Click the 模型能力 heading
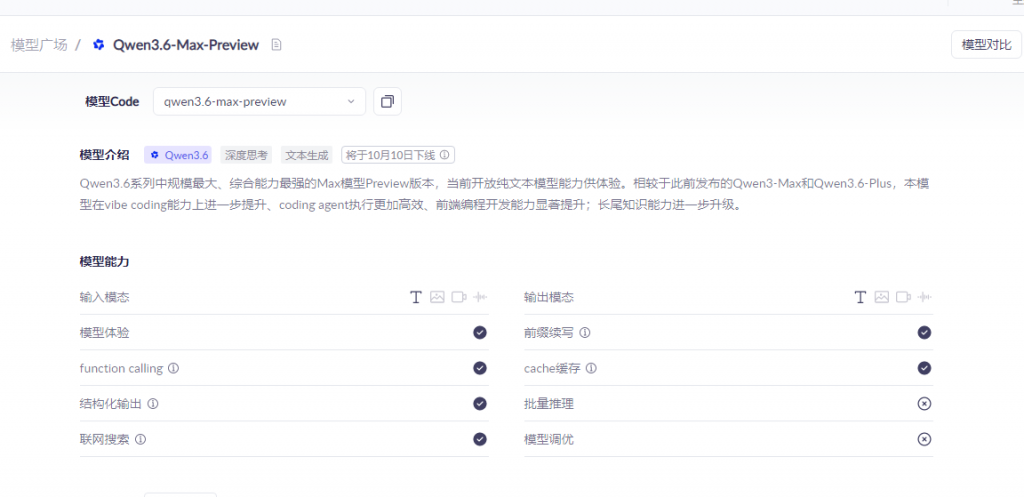The height and width of the screenshot is (497, 1024). pos(104,262)
